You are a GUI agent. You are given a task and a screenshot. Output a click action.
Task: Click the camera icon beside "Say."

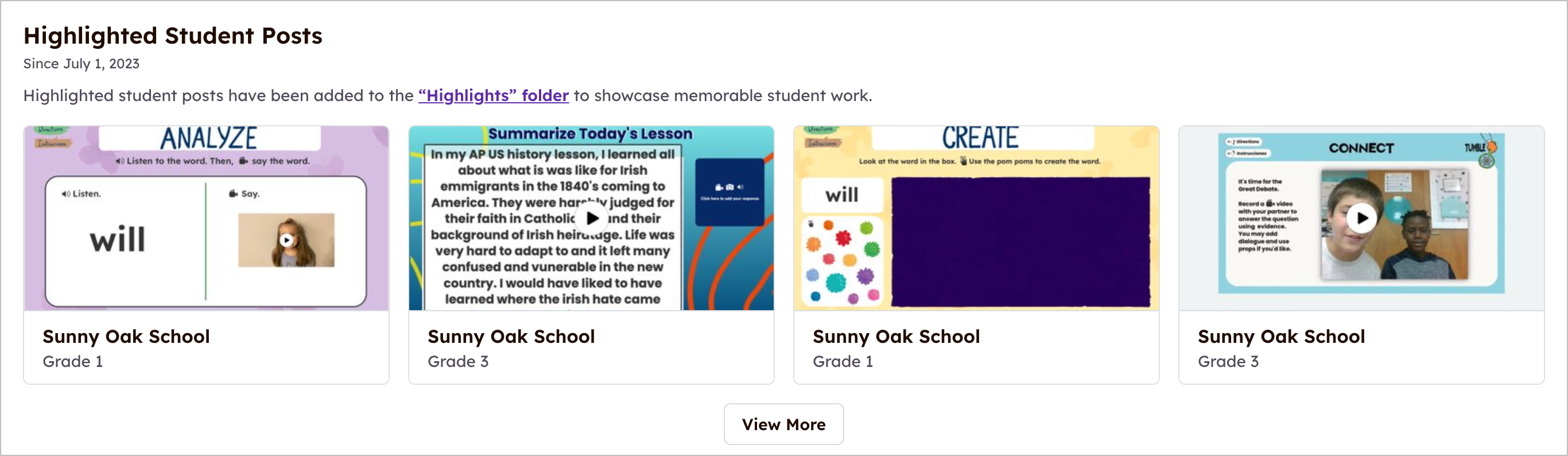pos(233,194)
